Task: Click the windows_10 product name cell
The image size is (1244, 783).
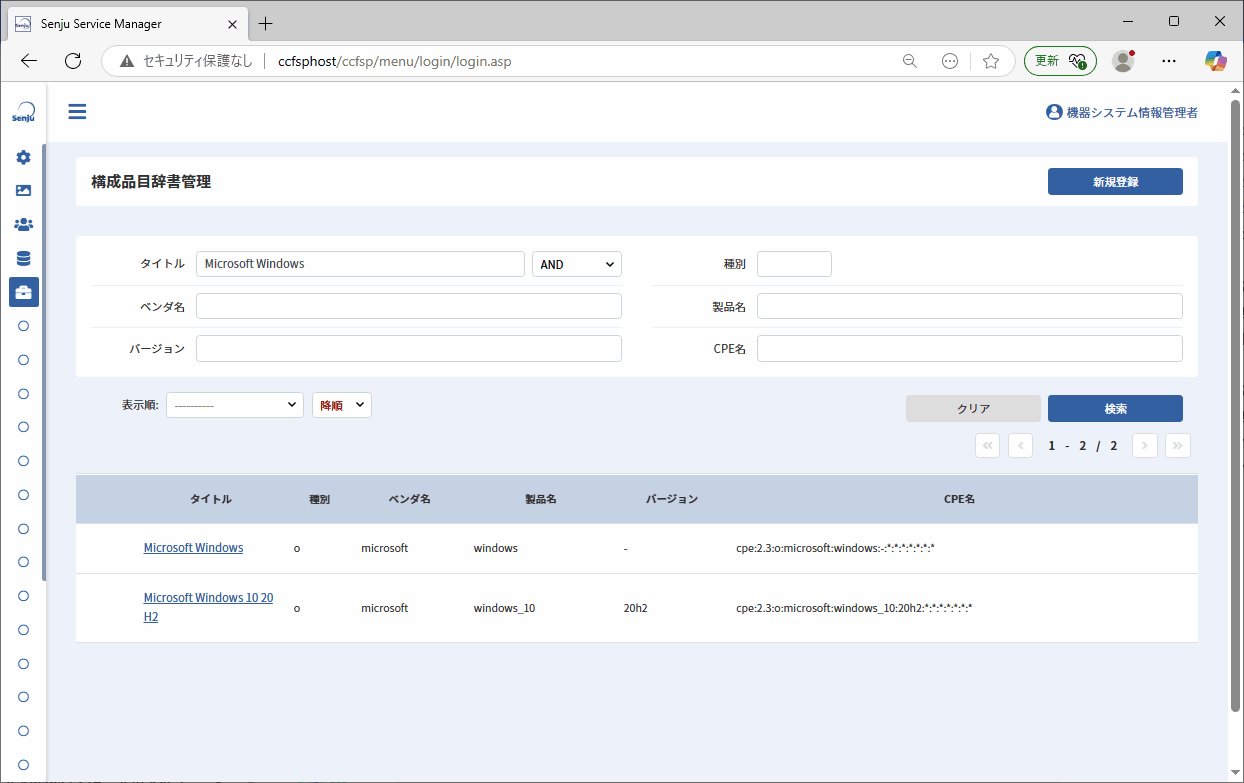Action: click(504, 608)
